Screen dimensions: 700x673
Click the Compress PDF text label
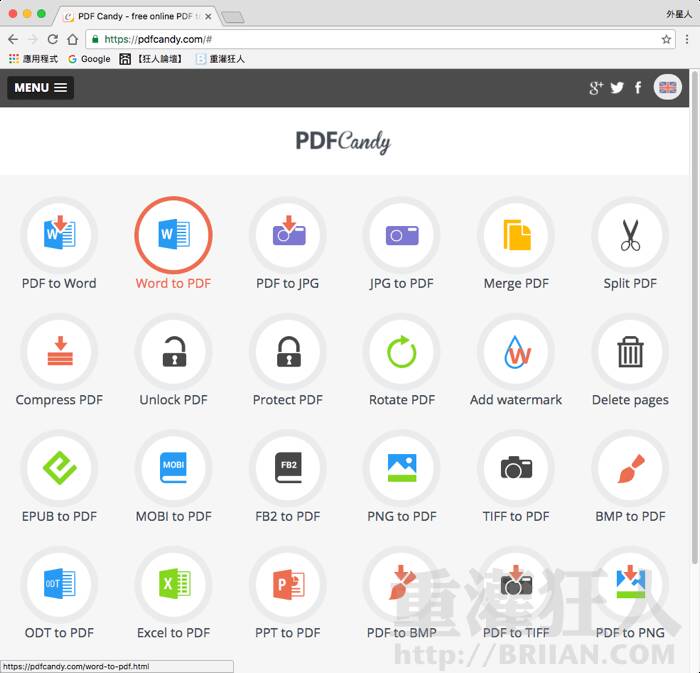[x=59, y=400]
